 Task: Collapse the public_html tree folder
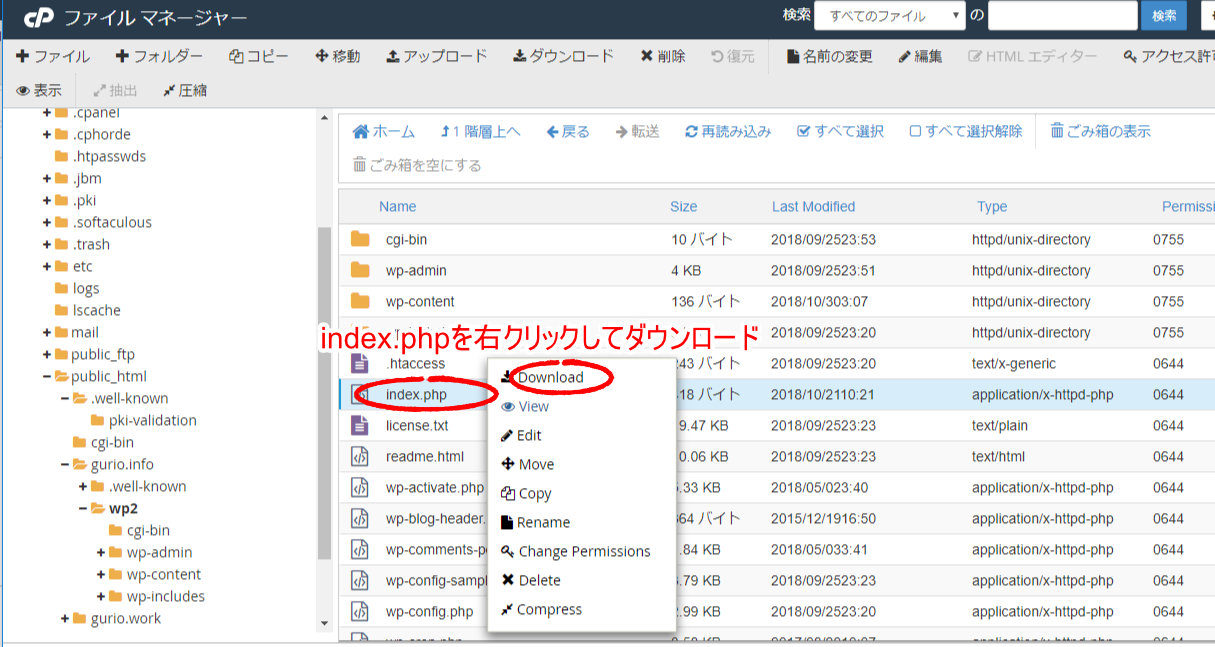coord(47,376)
